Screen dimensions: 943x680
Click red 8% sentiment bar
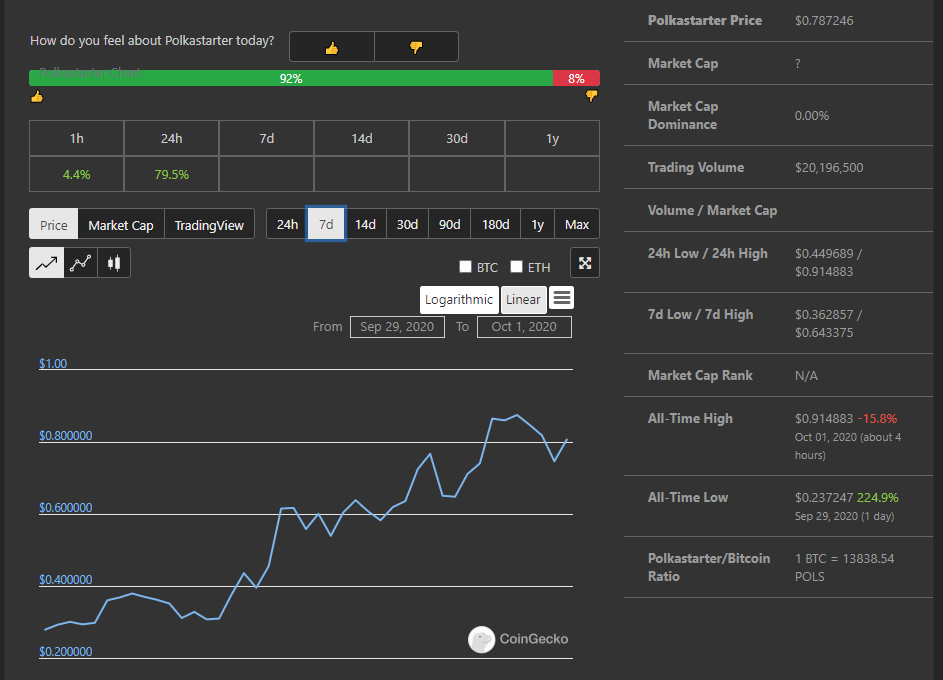click(x=576, y=78)
